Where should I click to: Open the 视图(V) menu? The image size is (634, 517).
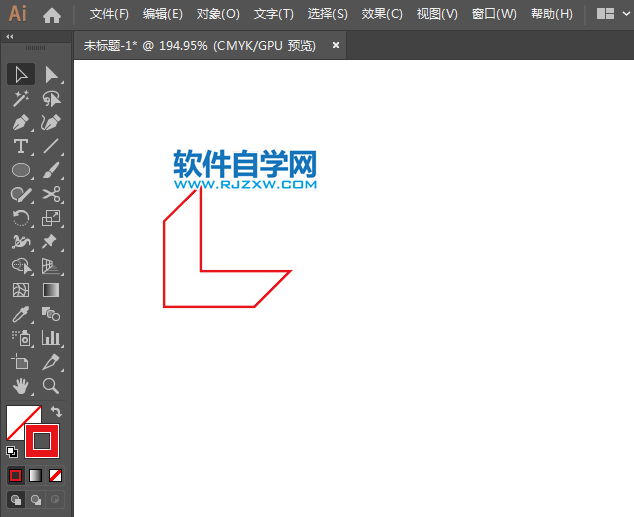(437, 14)
